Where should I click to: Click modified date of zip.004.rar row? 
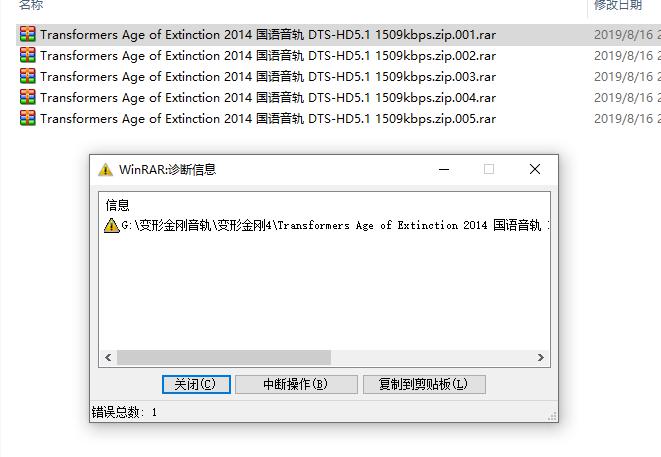tap(627, 98)
